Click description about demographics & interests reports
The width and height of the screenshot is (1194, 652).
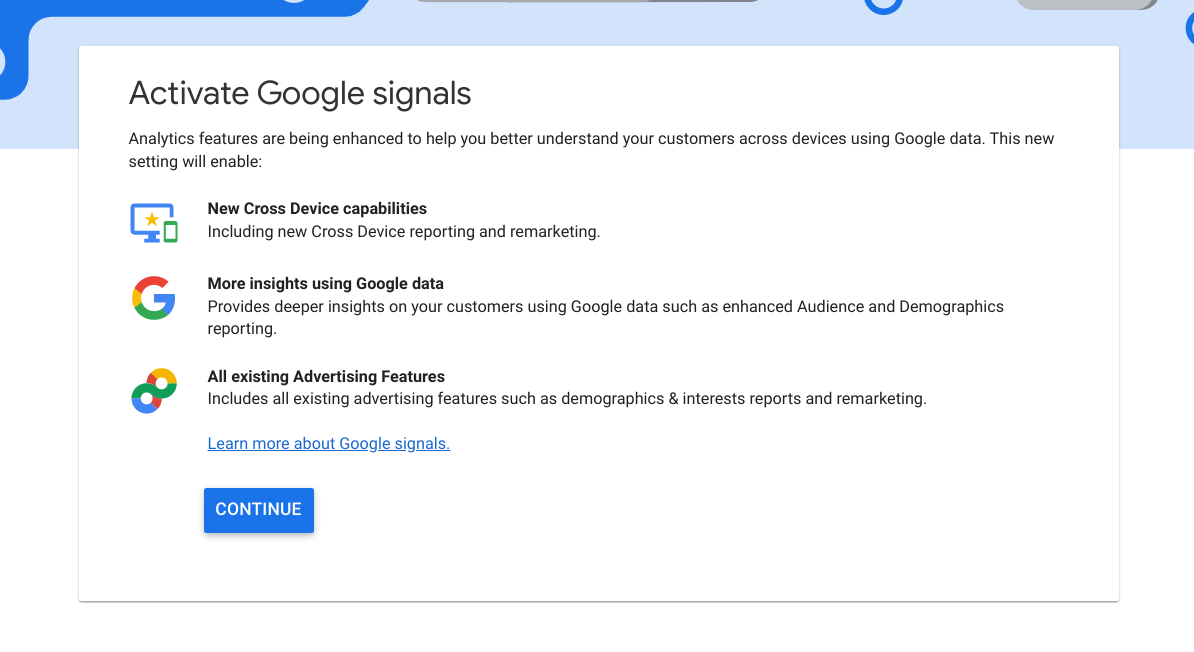(x=567, y=399)
